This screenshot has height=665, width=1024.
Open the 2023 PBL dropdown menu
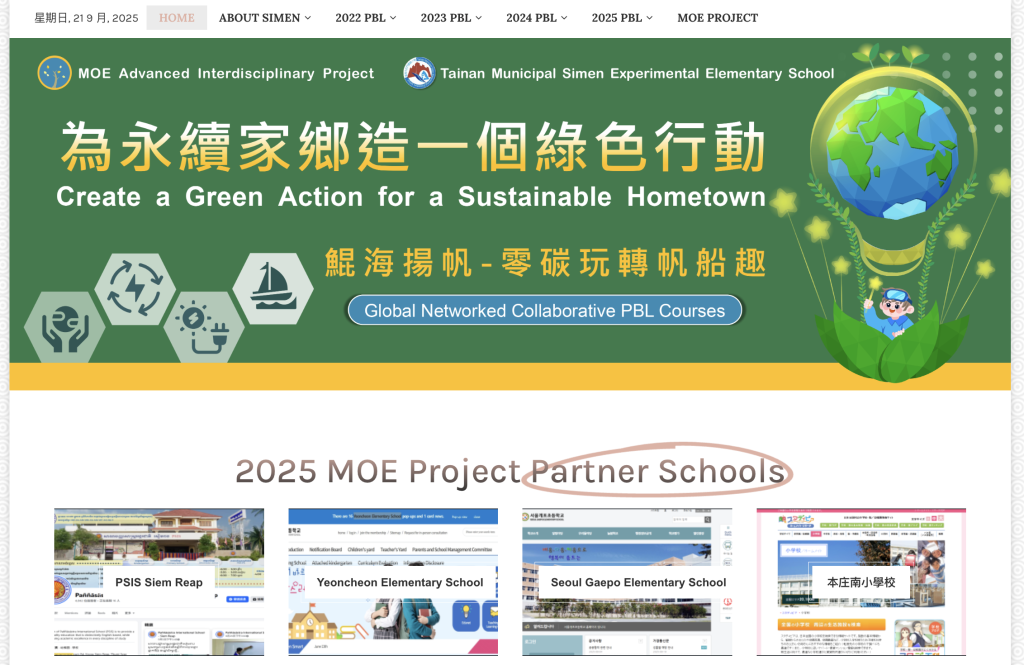[451, 18]
